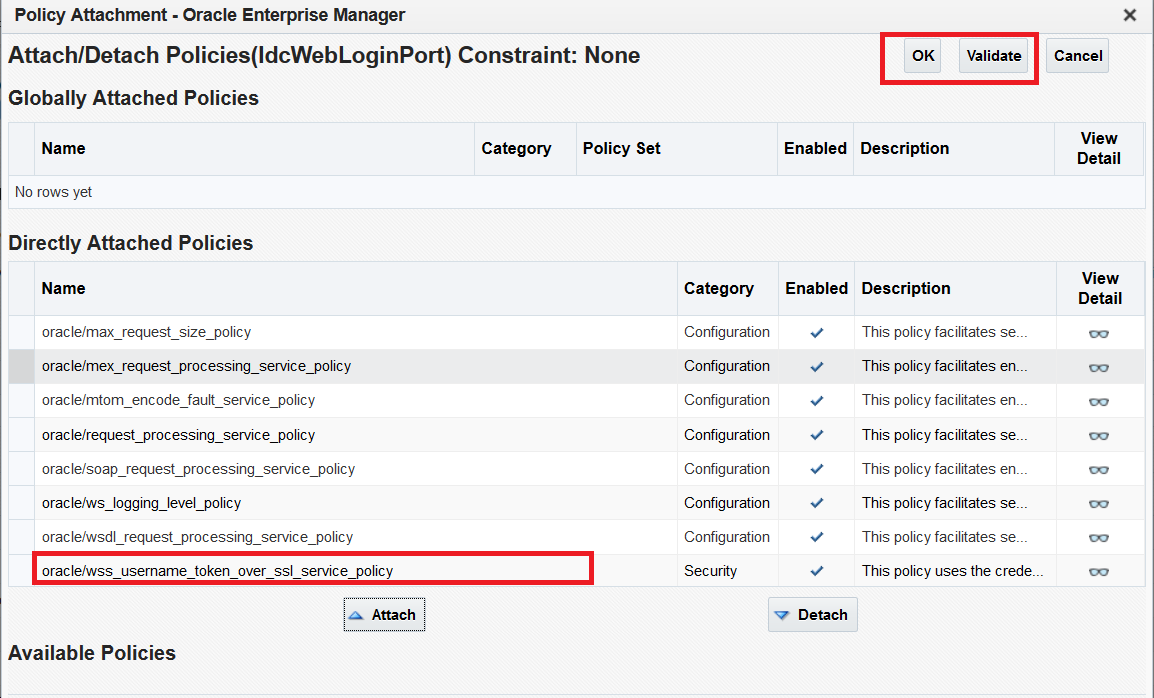Select row selector of mex_request_processing_service_policy
Viewport: 1154px width, 698px height.
21,367
